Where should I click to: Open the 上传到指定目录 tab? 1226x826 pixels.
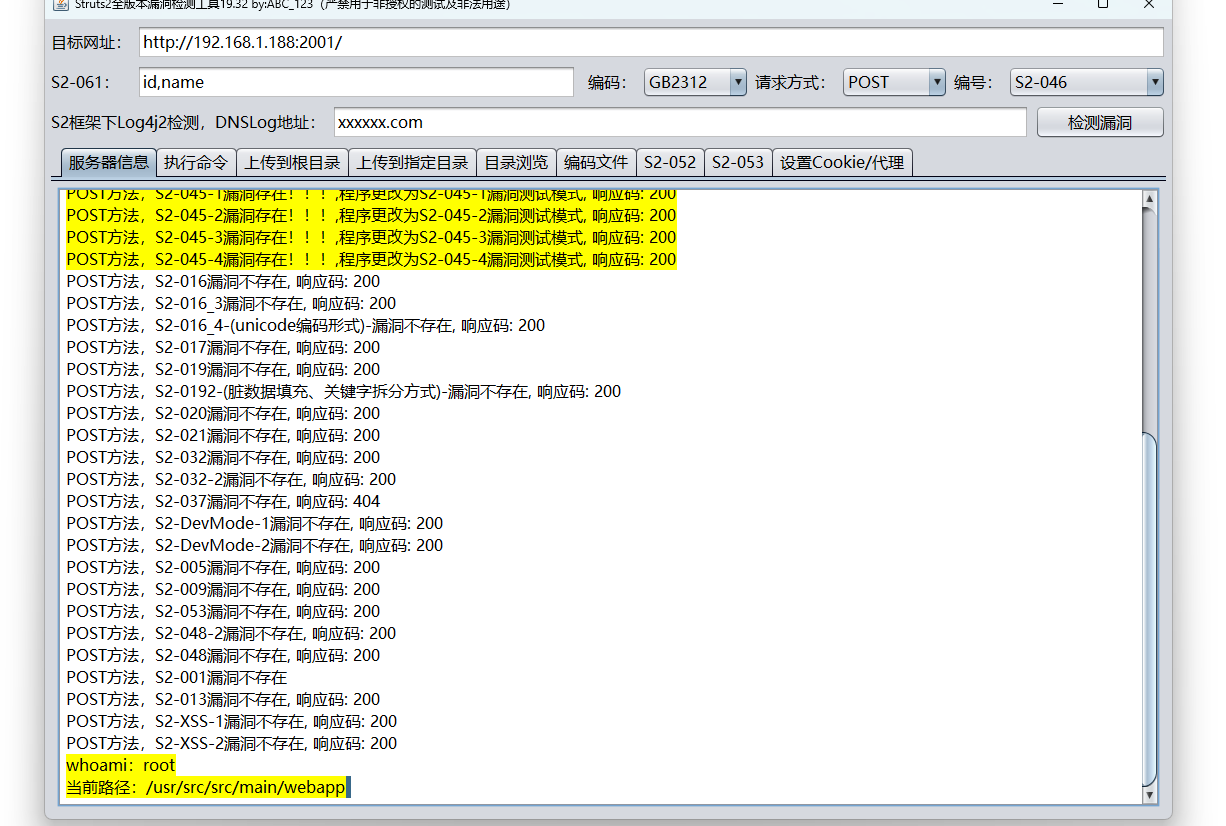pos(412,161)
